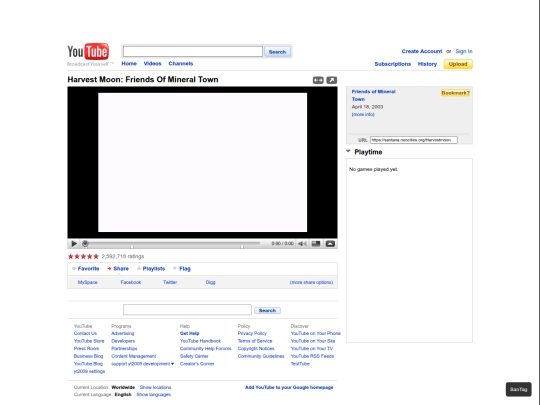This screenshot has width=540, height=405.
Task: Open Content Management footer link
Action: click(x=134, y=356)
